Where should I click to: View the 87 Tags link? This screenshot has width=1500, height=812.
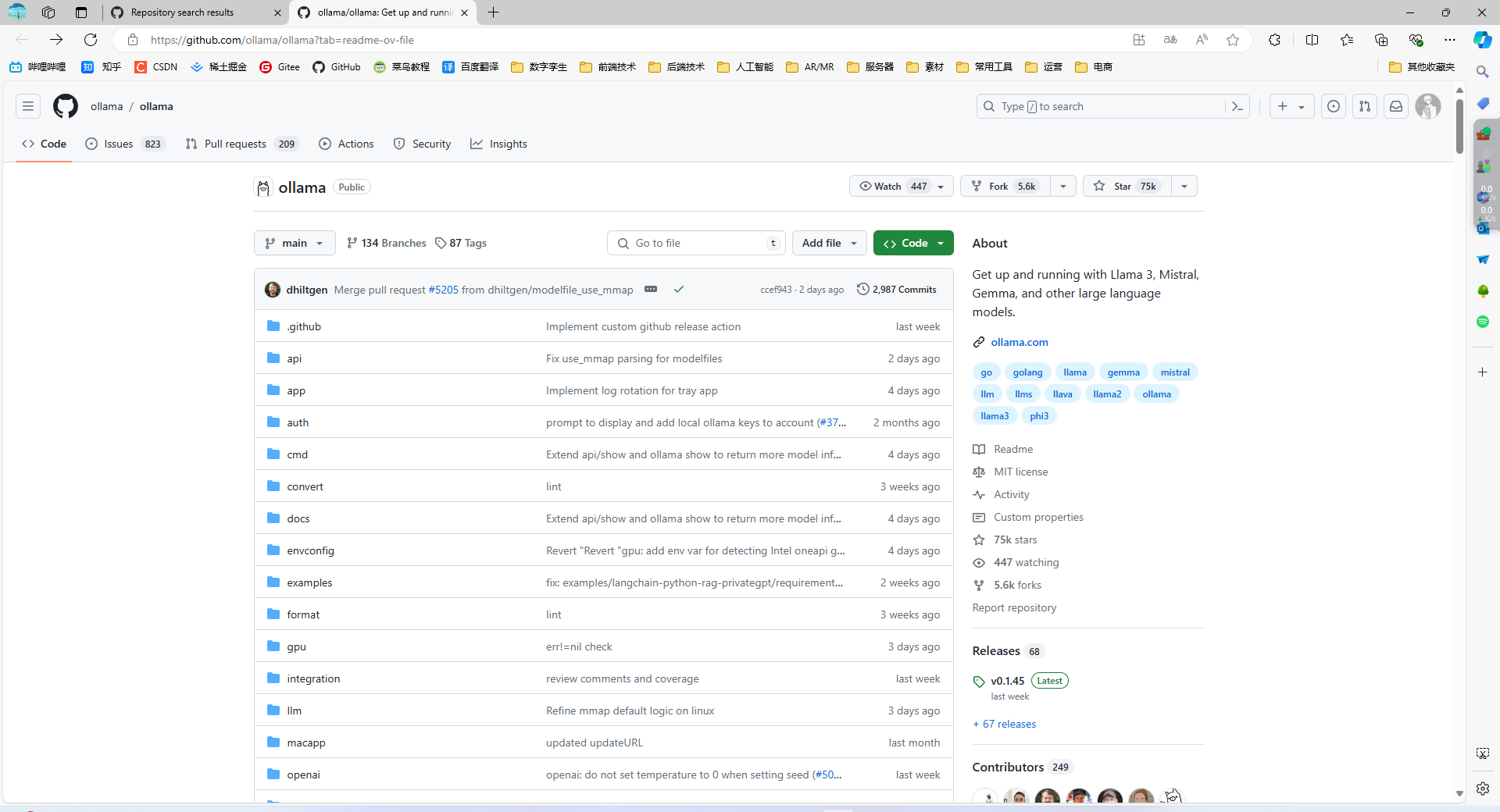461,243
